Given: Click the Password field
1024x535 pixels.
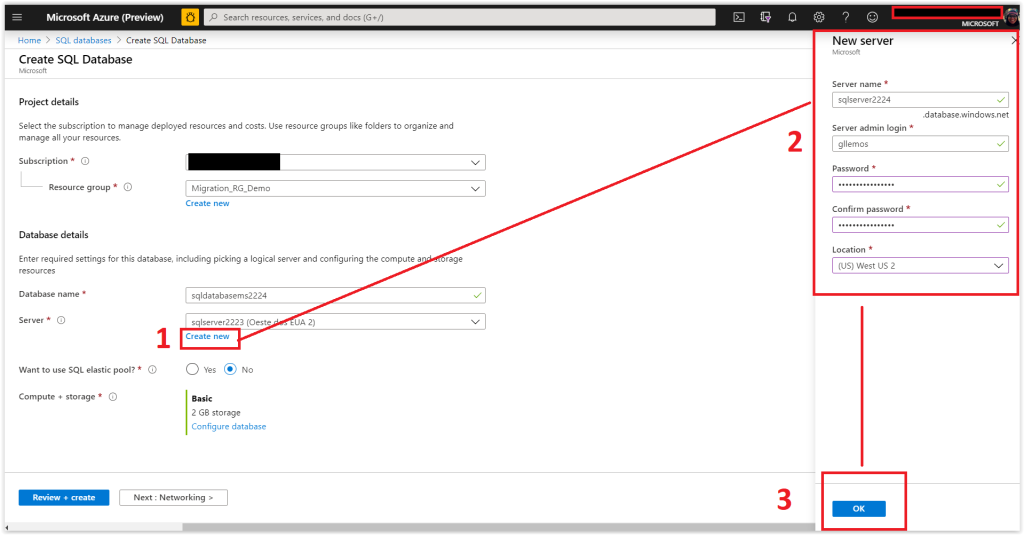Looking at the screenshot, I should [920, 184].
